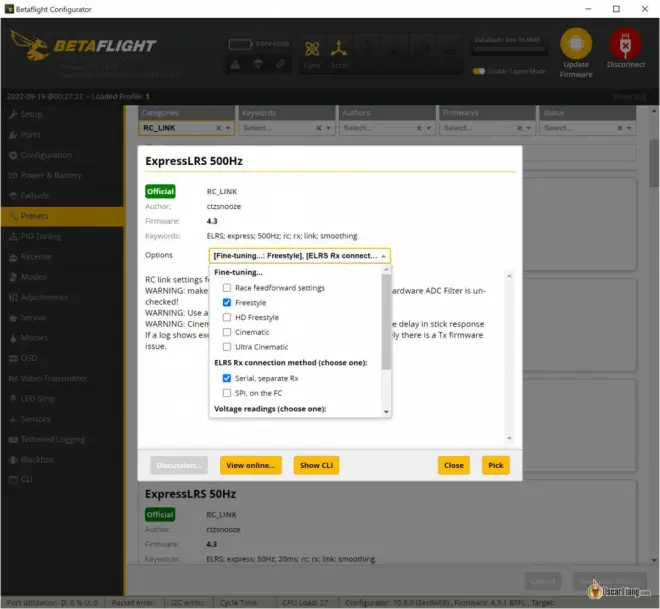Image resolution: width=660 pixels, height=609 pixels.
Task: Click the CLI sidebar icon
Action: tap(13, 479)
